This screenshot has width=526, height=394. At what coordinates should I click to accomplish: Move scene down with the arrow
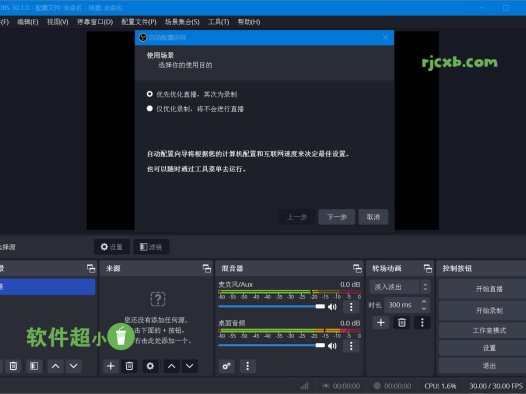(73, 366)
